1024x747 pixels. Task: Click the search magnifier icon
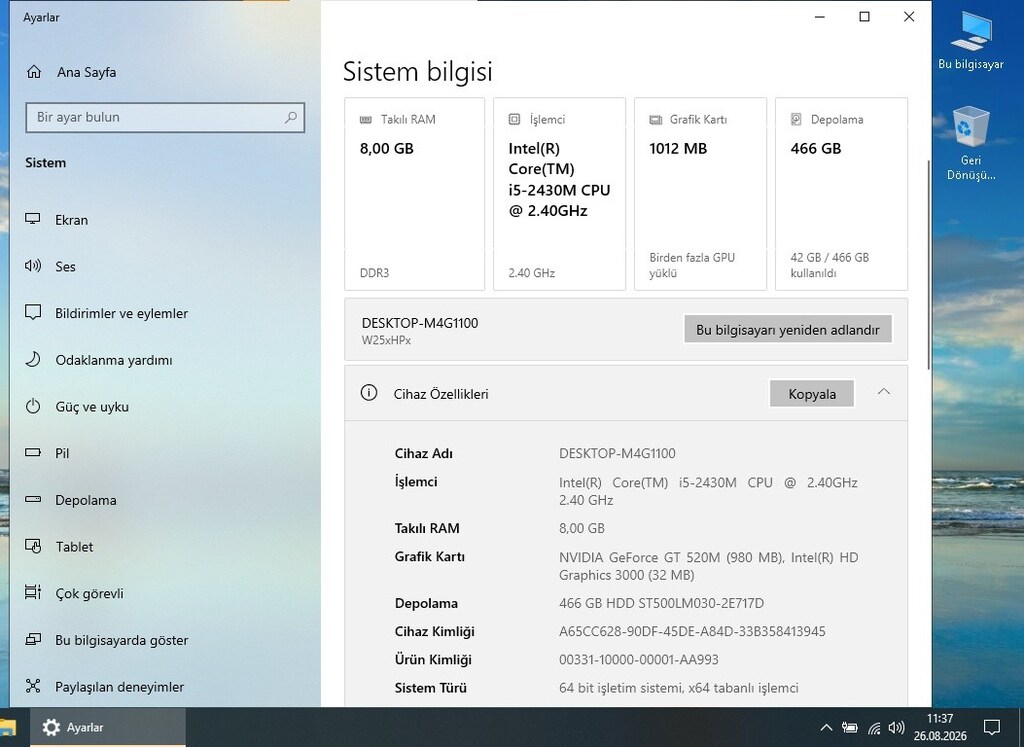pyautogui.click(x=291, y=117)
